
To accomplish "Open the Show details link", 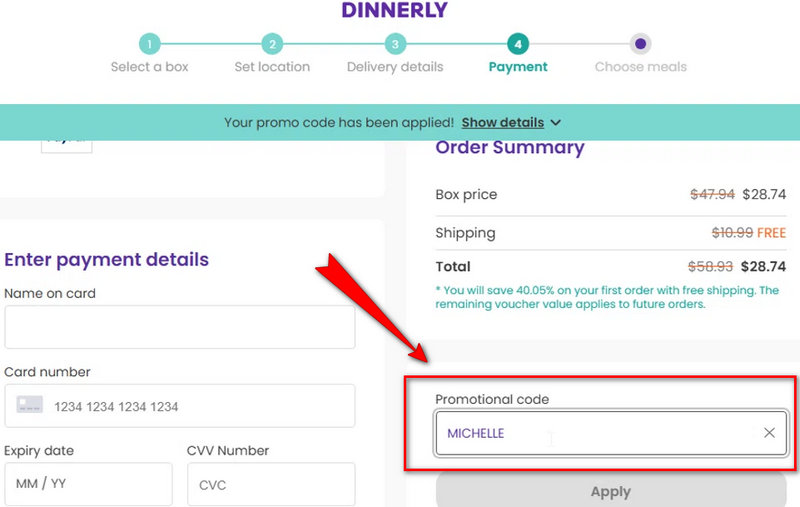I will pyautogui.click(x=502, y=123).
